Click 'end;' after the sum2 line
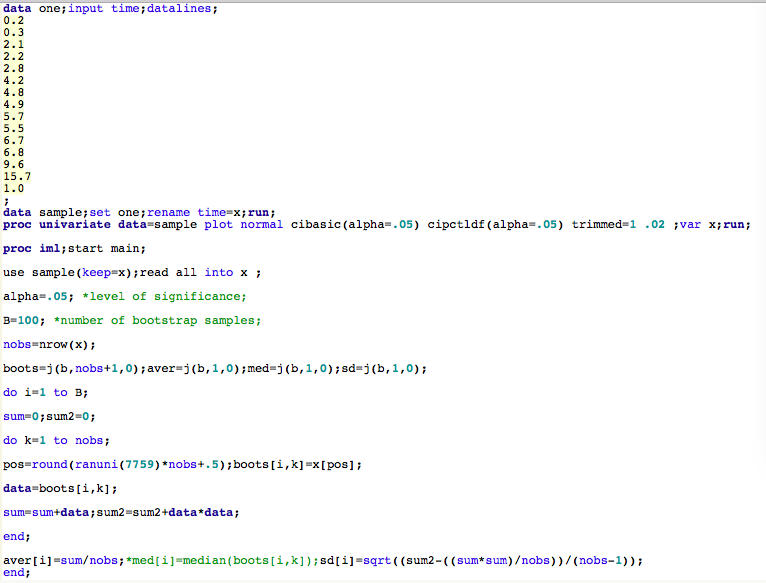Image resolution: width=766 pixels, height=583 pixels. tap(17, 536)
